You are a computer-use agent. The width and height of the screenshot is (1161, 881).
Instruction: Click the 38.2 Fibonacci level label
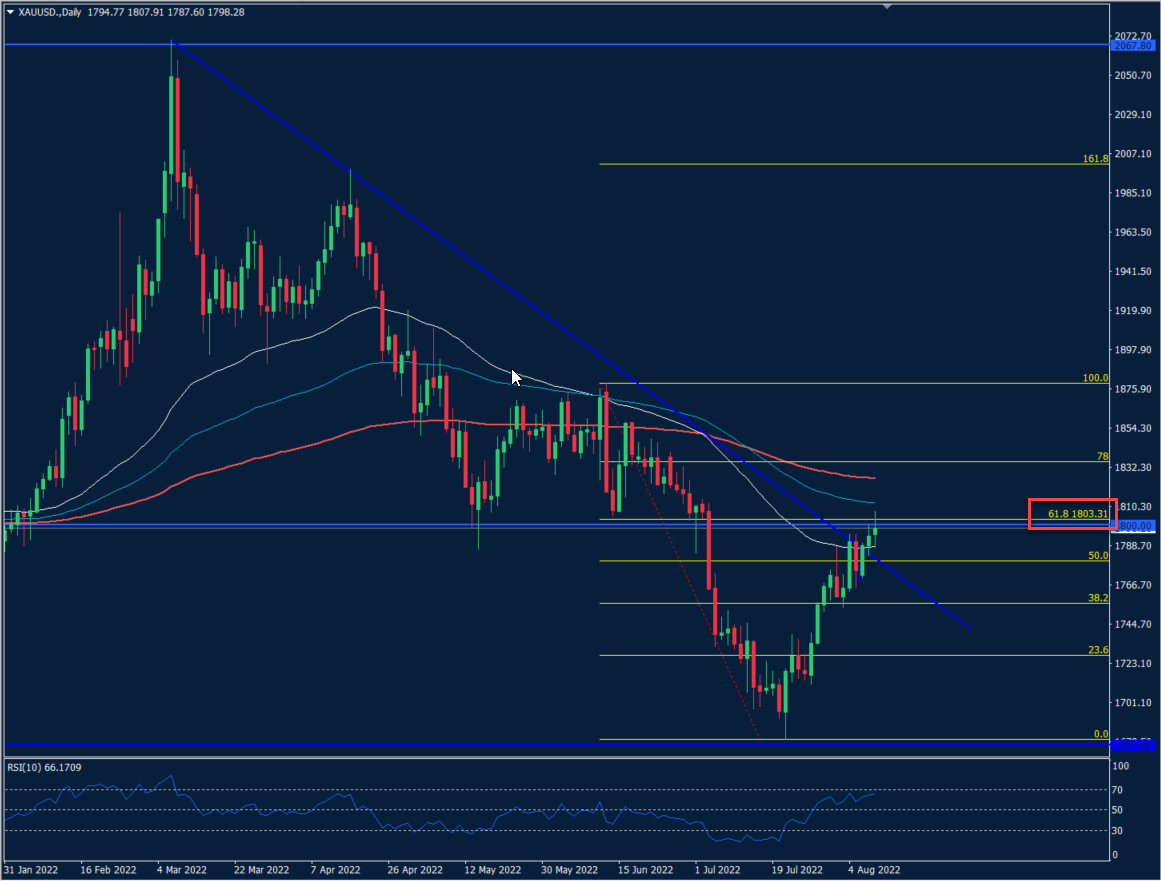1098,597
